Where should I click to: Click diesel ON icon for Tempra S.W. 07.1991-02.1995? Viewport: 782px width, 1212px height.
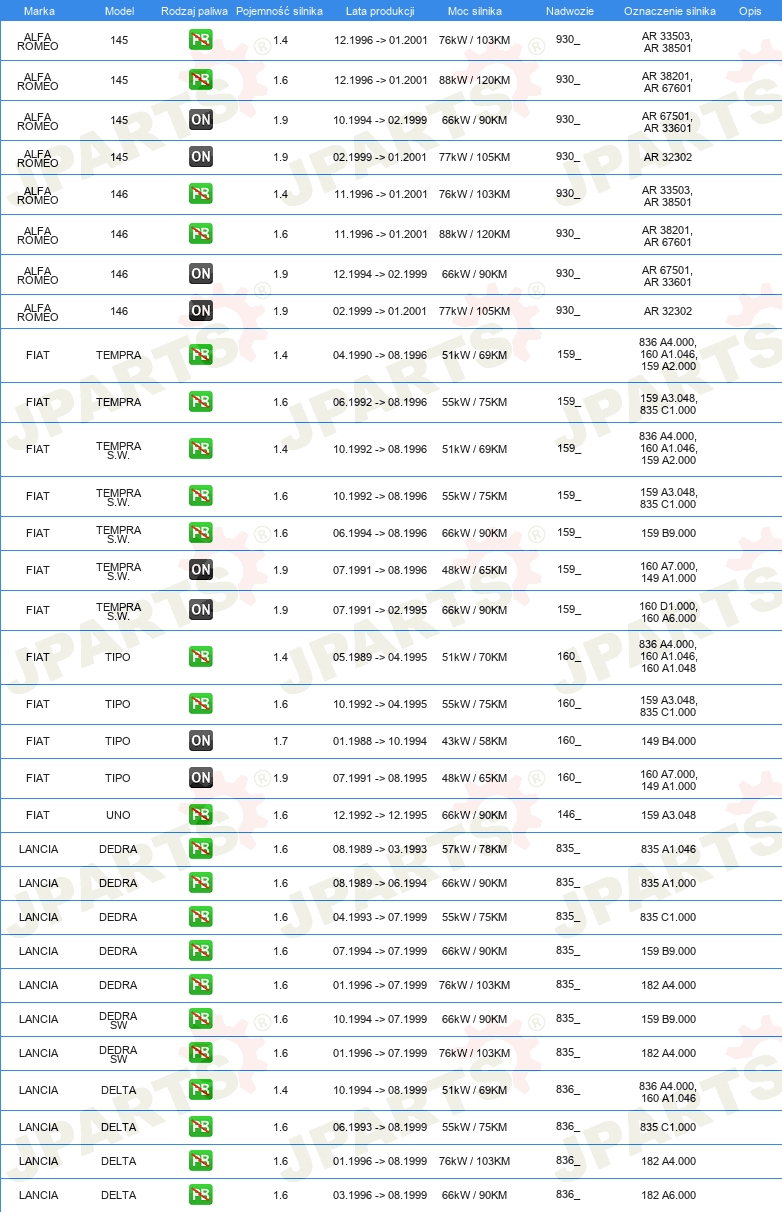[201, 610]
